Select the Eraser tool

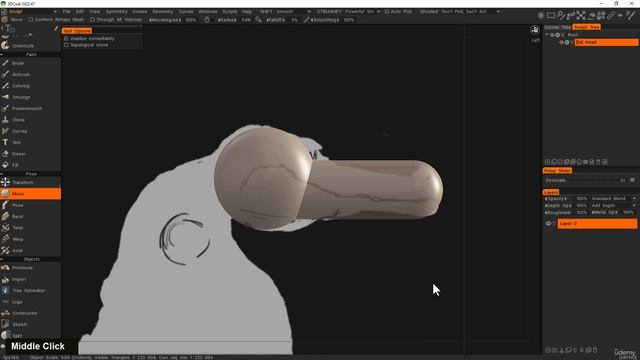31,154
